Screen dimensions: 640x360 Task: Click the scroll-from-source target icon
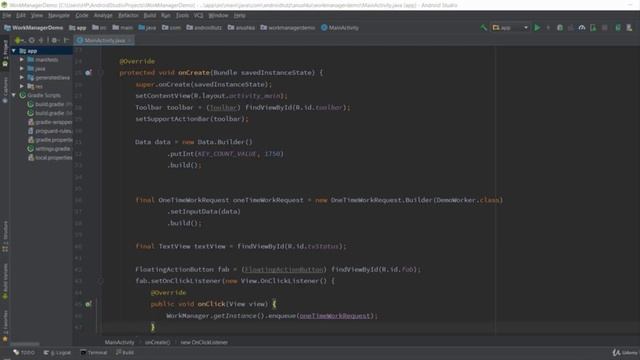(31, 40)
